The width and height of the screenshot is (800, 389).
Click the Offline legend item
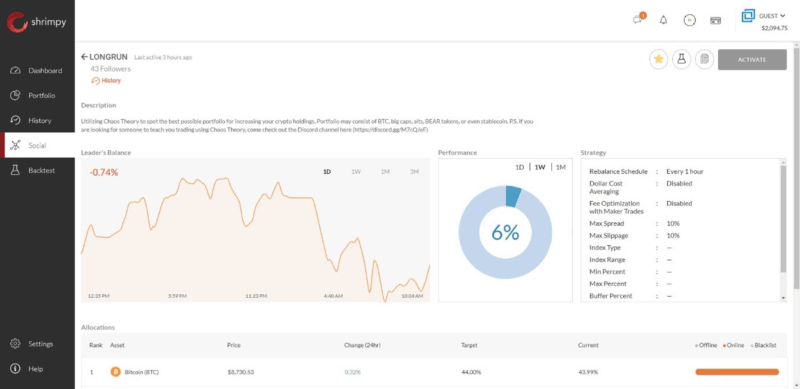point(706,345)
